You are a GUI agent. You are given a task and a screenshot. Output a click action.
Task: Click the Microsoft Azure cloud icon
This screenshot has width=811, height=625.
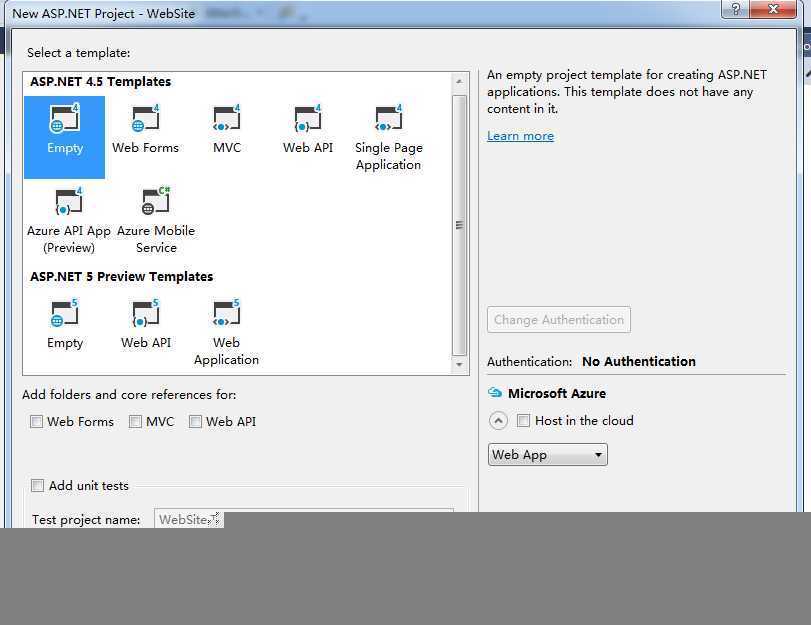click(495, 393)
